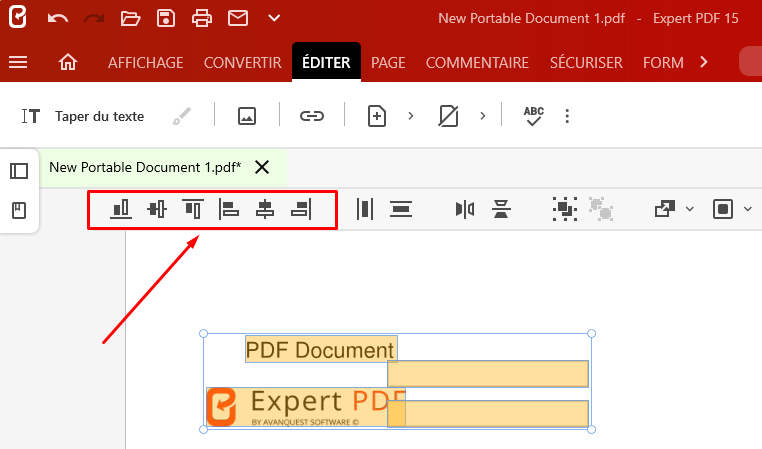762x449 pixels.
Task: Go to the Home tab icon
Action: 68,62
